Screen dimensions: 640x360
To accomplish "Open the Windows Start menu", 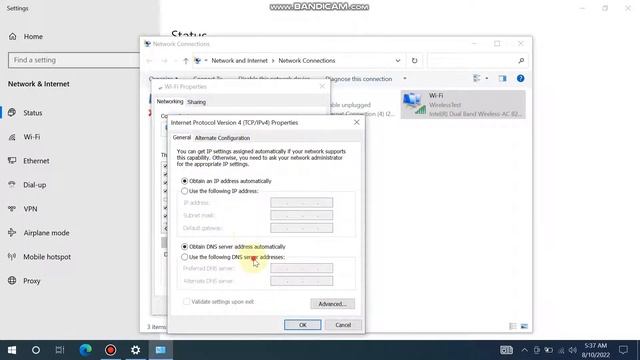I will [x=12, y=350].
